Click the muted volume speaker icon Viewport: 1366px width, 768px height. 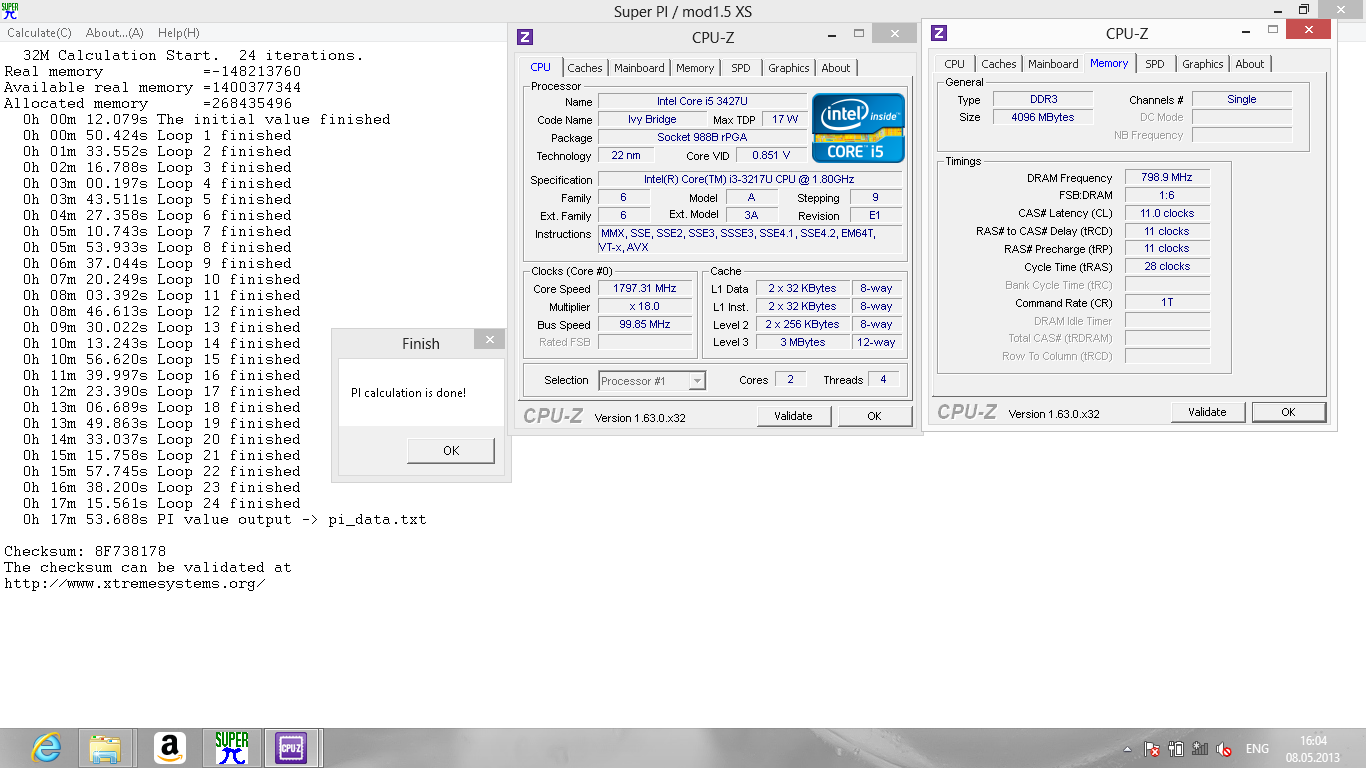point(1225,749)
